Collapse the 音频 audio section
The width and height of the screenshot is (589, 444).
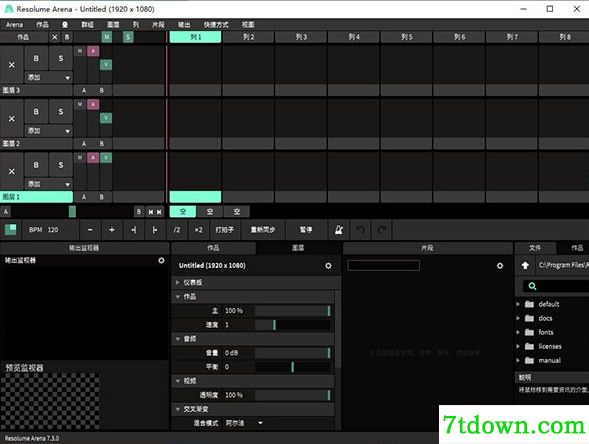click(178, 339)
